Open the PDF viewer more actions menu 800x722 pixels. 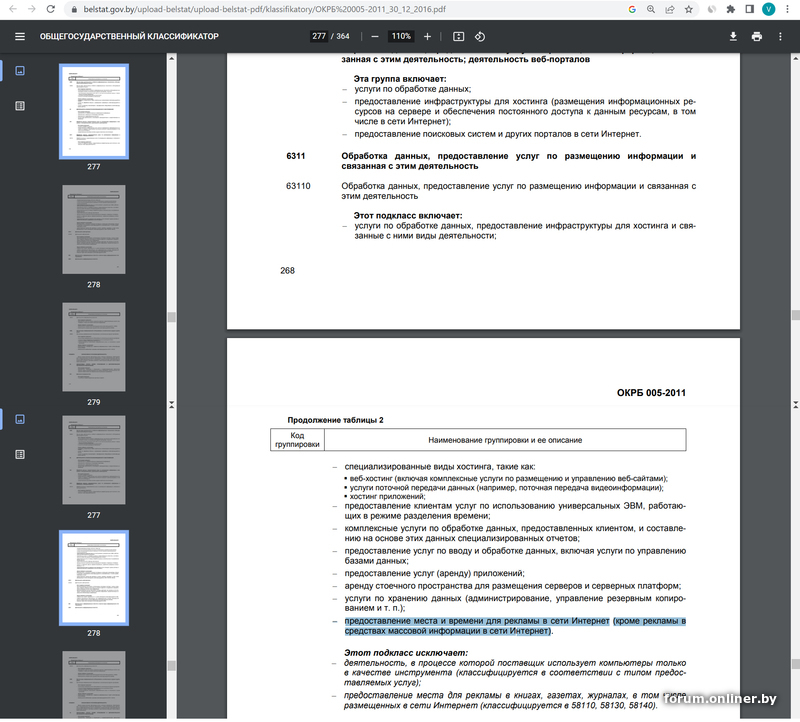[780, 36]
